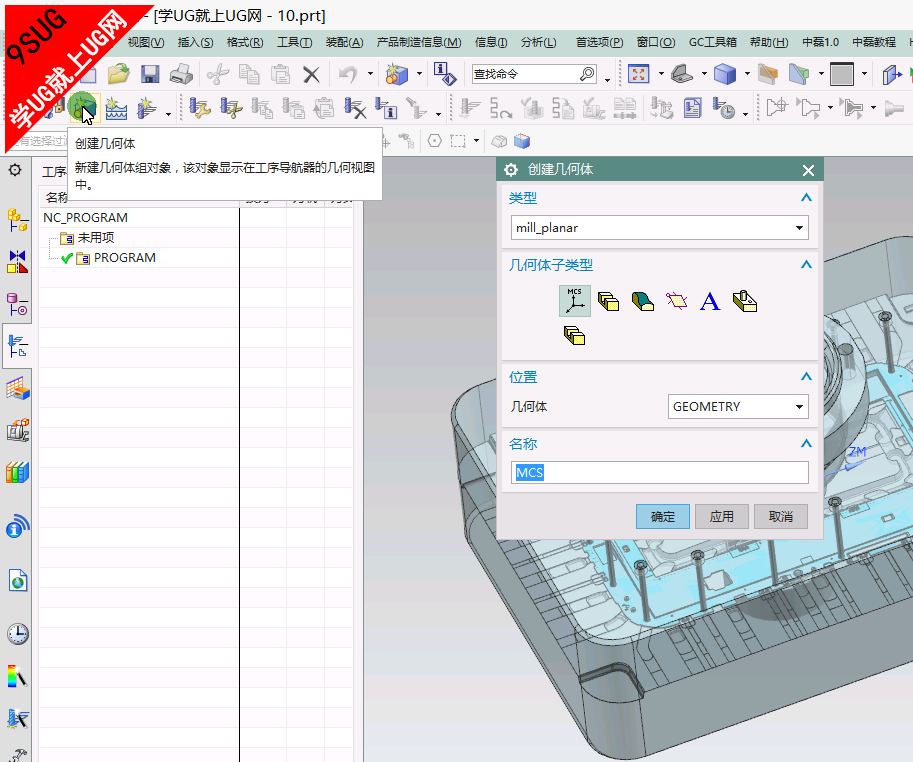This screenshot has height=762, width=913.
Task: Open the Assembly Navigator sidebar icon
Action: 17,221
